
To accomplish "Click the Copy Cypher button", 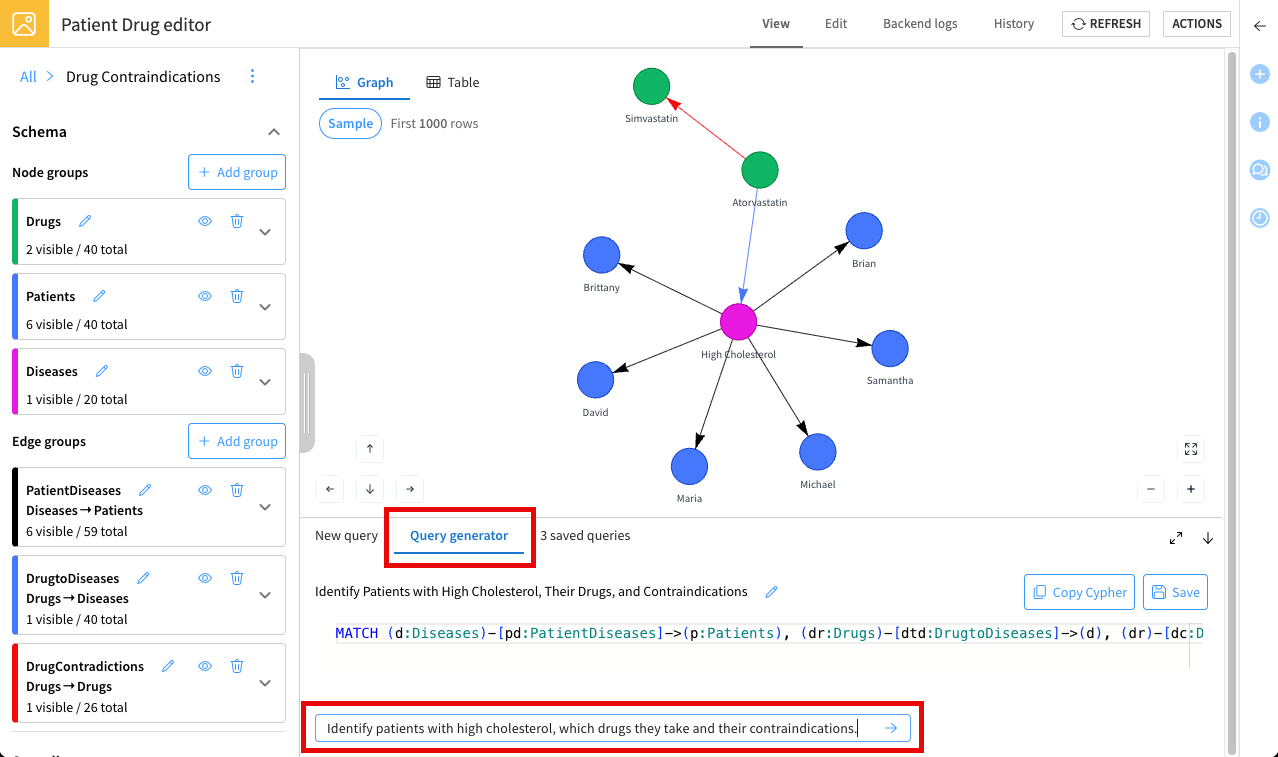I will tap(1079, 592).
